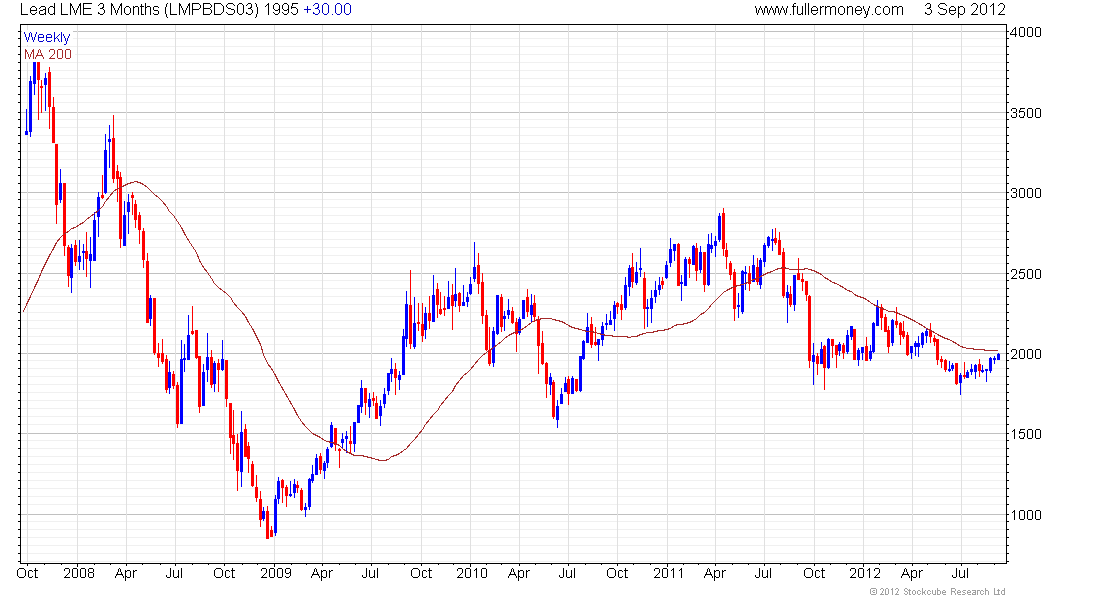Click the 2500 price axis label
The height and width of the screenshot is (600, 1100).
(x=1026, y=274)
